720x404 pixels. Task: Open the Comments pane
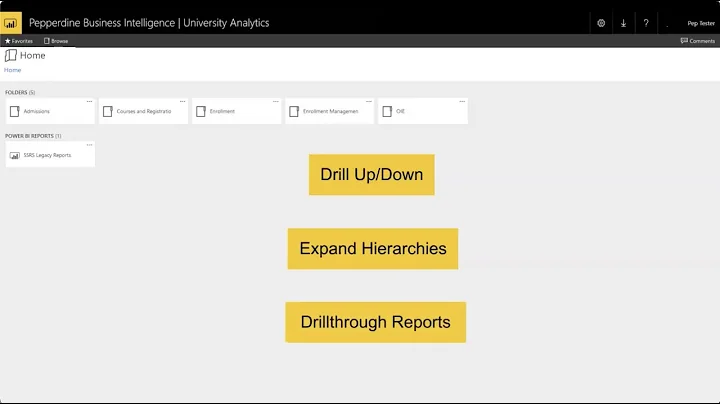click(698, 41)
